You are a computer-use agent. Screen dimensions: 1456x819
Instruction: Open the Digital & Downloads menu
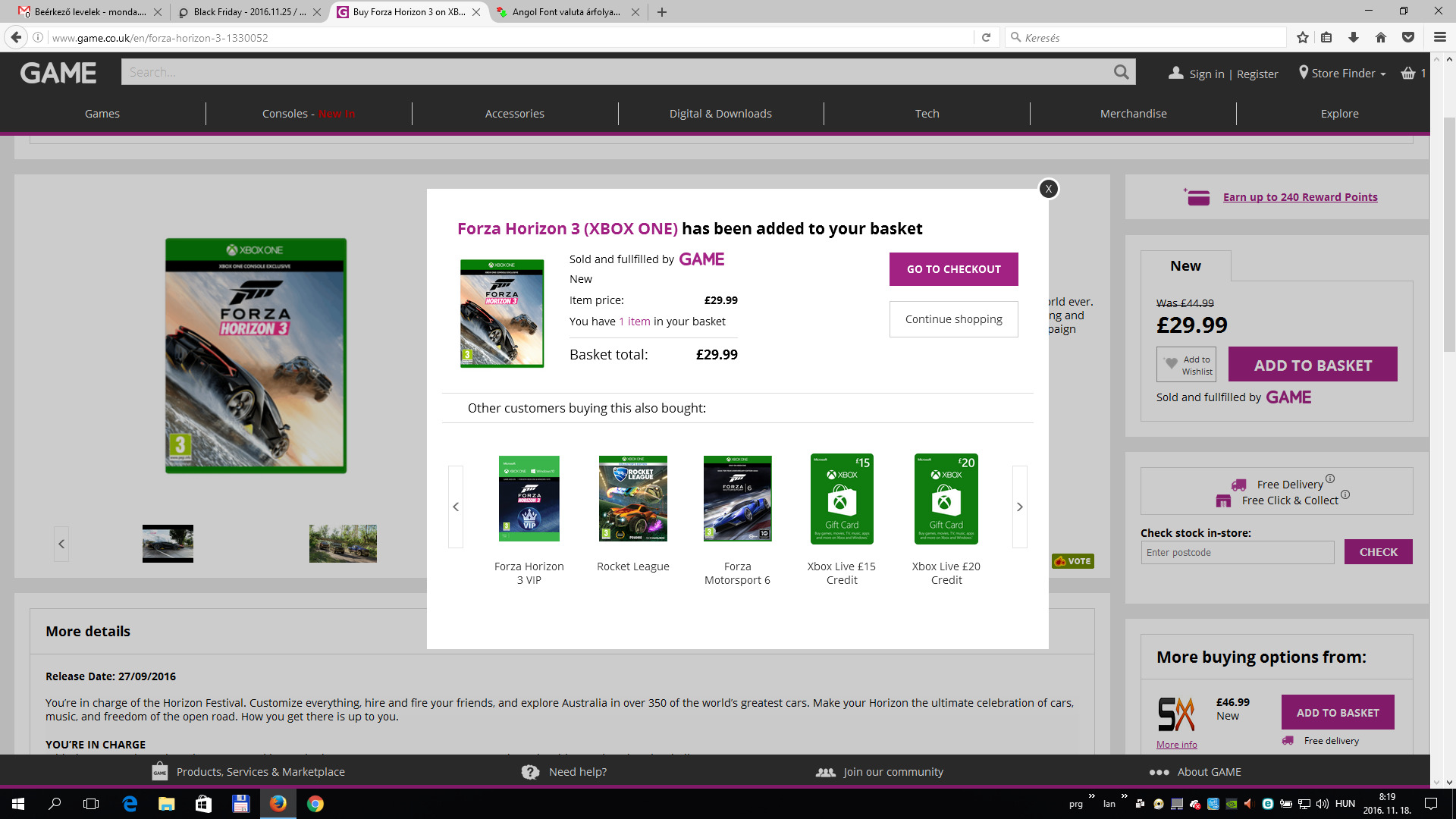point(720,114)
